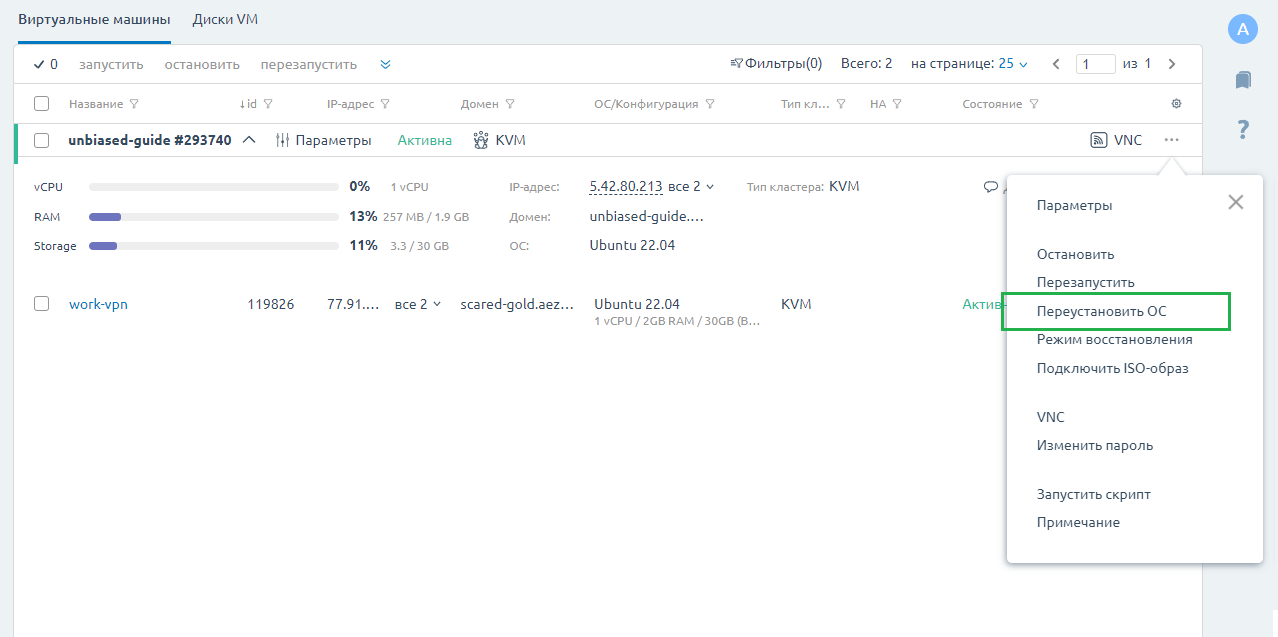The height and width of the screenshot is (637, 1278).
Task: Click the Name column filter icon
Action: pyautogui.click(x=134, y=104)
